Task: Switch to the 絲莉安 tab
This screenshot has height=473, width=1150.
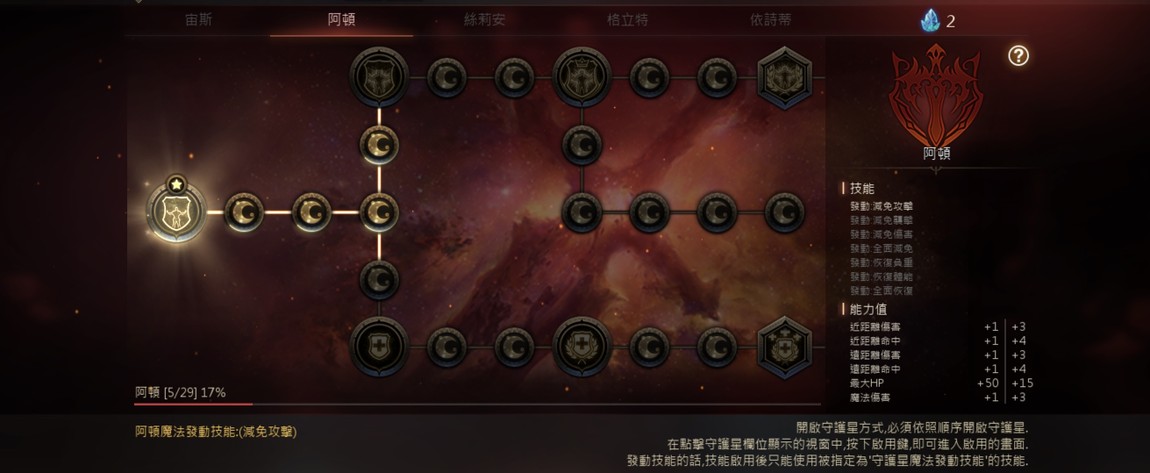Action: 485,20
